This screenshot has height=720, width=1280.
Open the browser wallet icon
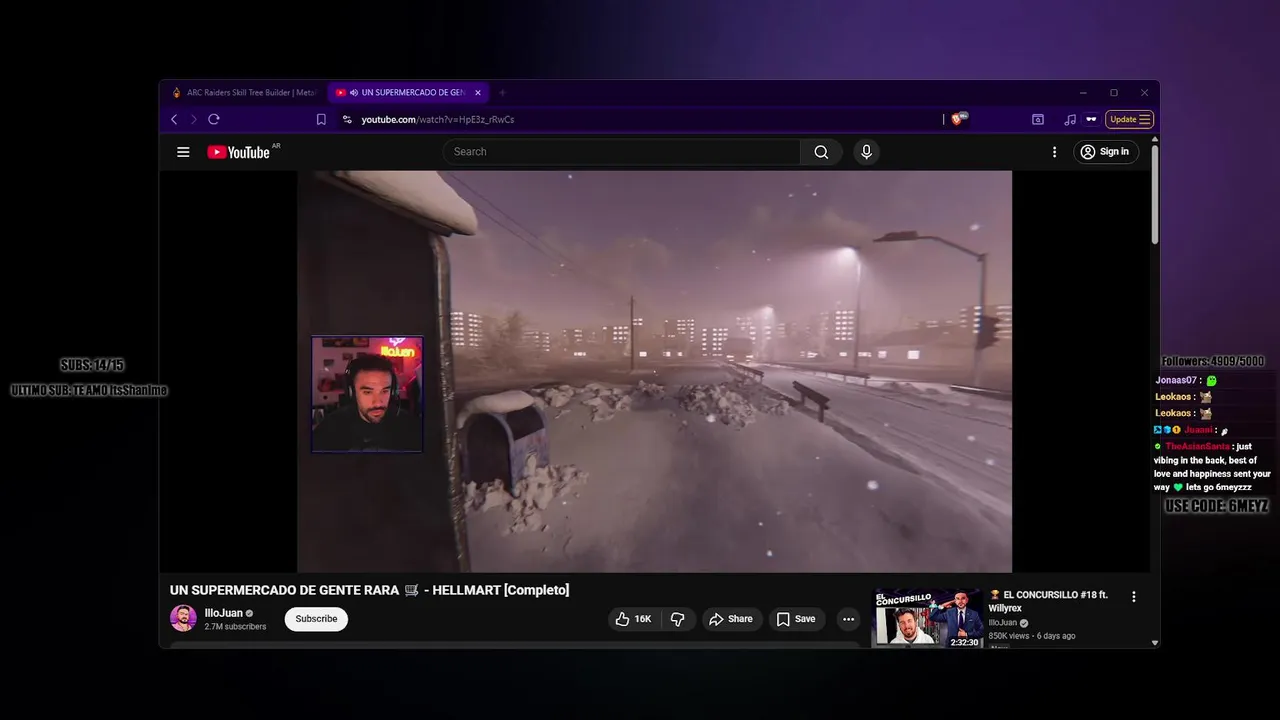pyautogui.click(x=1038, y=119)
